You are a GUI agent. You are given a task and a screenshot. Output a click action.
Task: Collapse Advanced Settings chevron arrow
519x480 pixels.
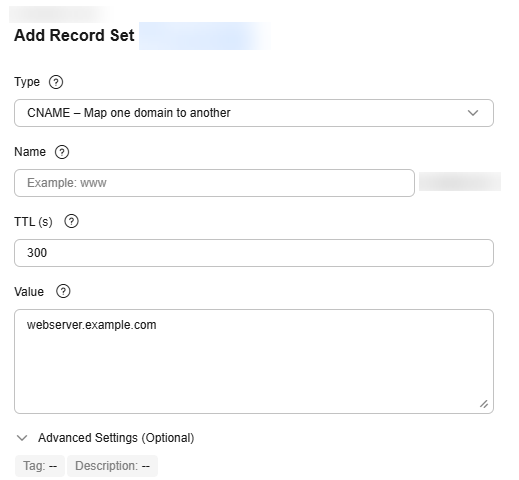click(22, 438)
